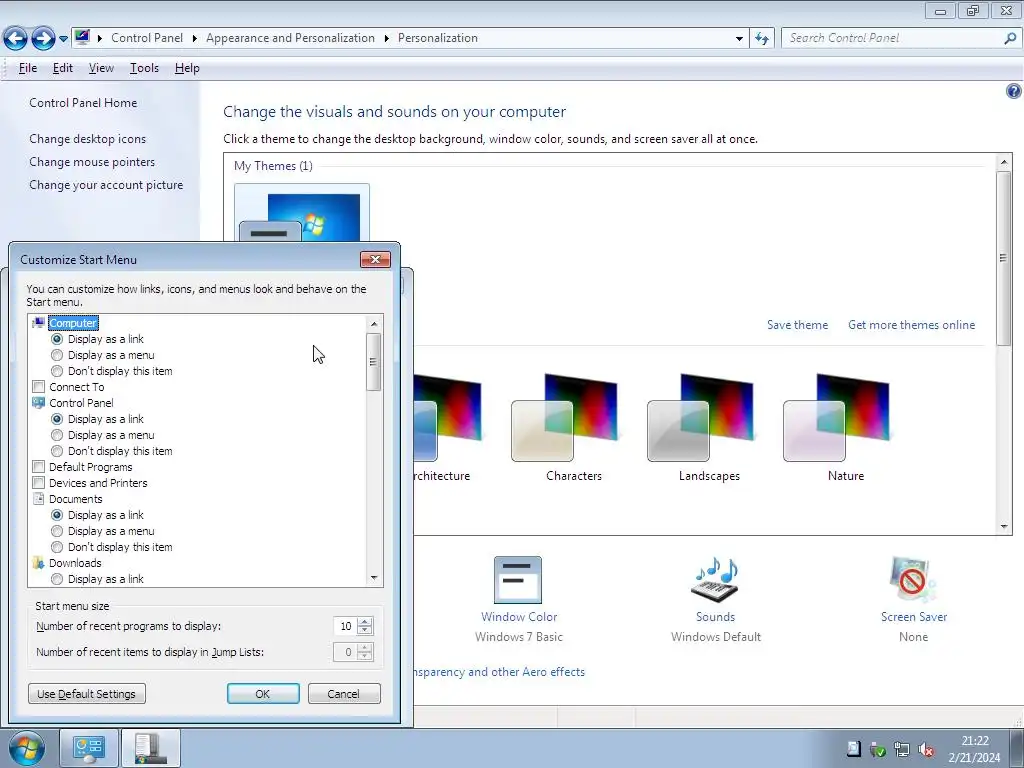
Task: Open recent pages dropdown next to Forward button
Action: (x=63, y=39)
